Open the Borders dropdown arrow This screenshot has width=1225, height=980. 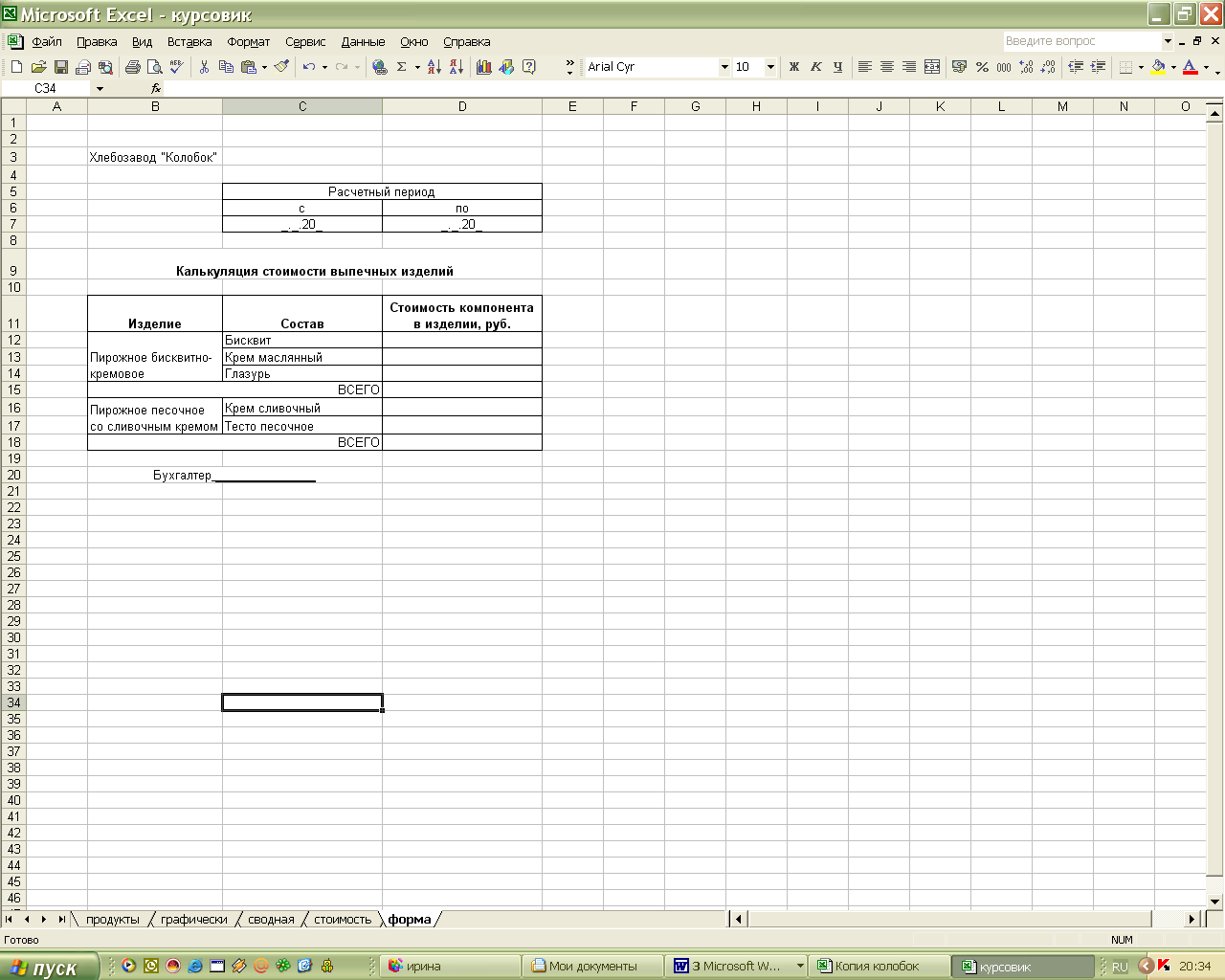pyautogui.click(x=1141, y=67)
